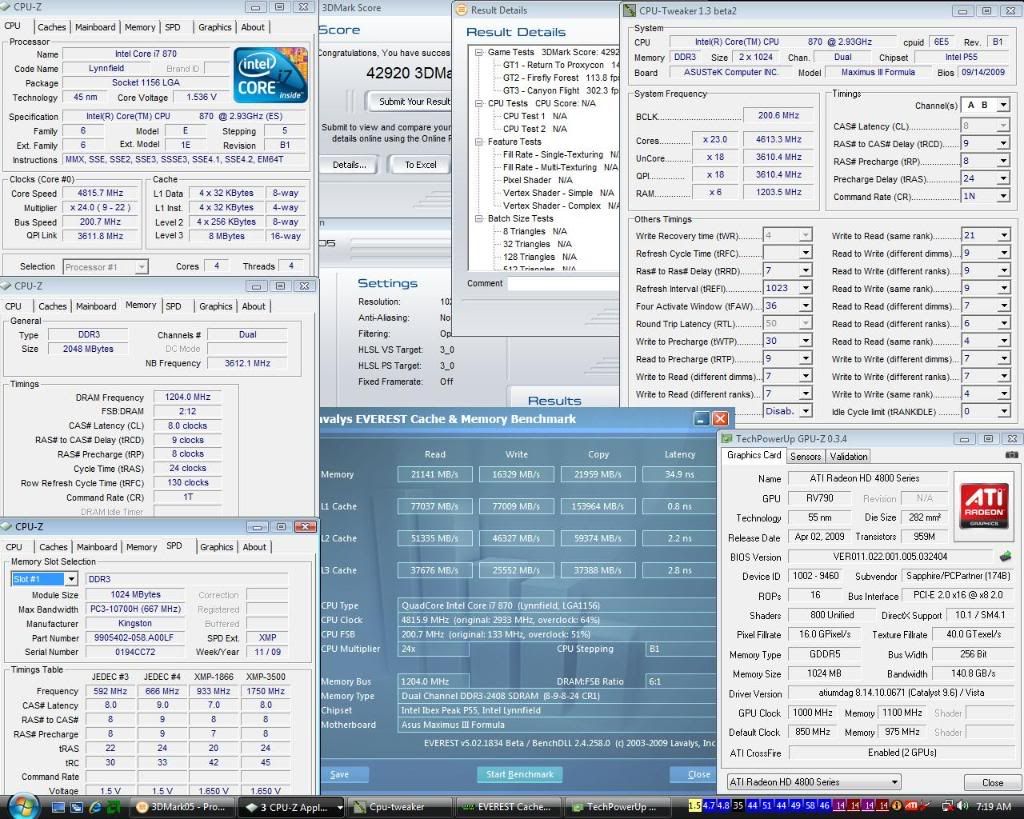Screen dimensions: 1024x819
Task: Open the Windows Start orb
Action: tap(24, 805)
